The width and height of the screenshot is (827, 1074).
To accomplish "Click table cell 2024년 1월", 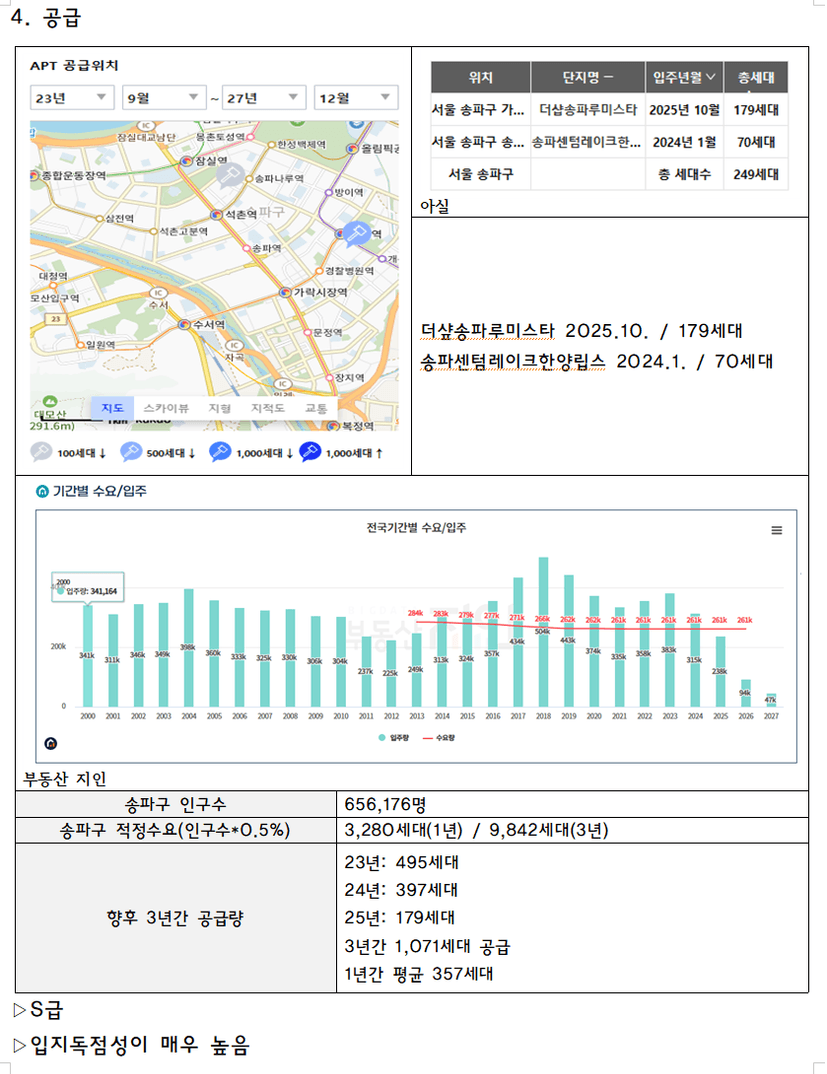I will pos(684,142).
